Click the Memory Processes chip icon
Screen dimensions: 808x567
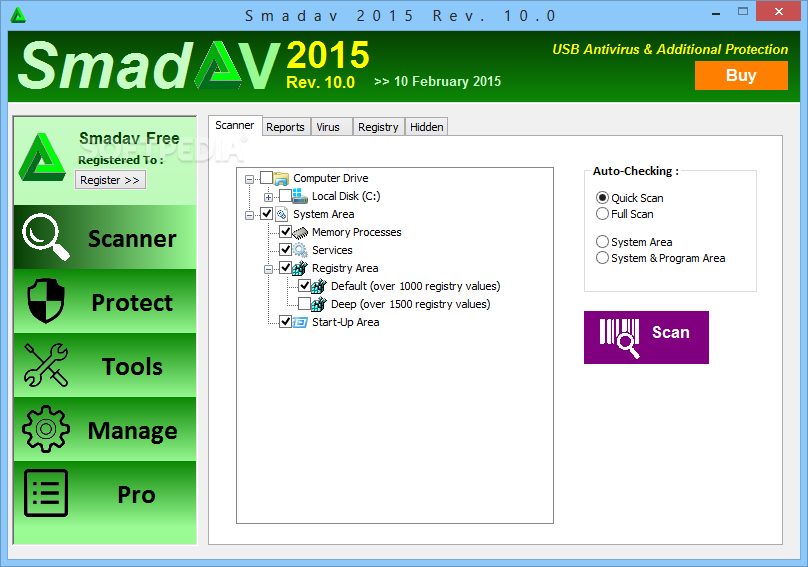pyautogui.click(x=301, y=232)
